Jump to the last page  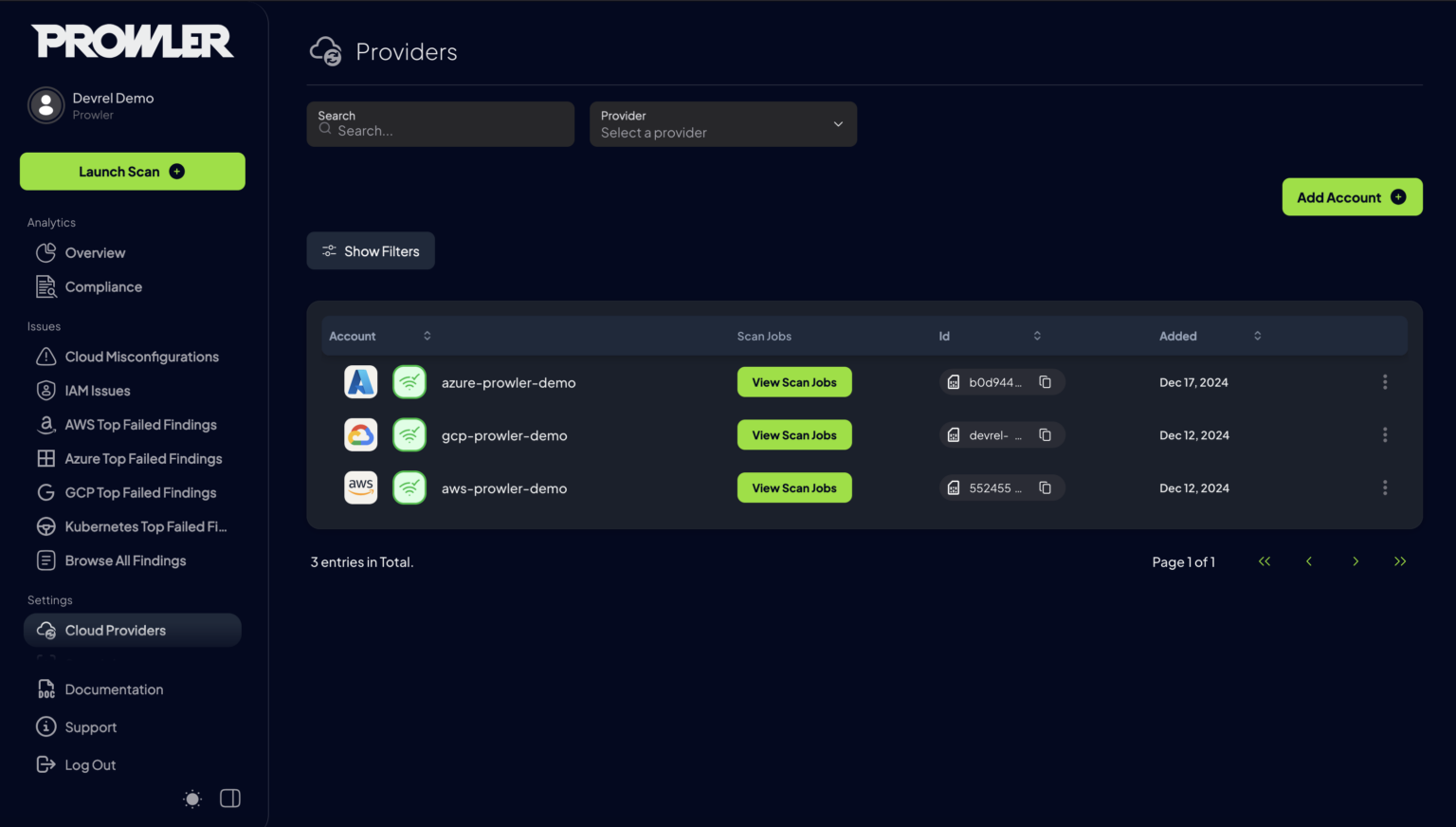1399,561
